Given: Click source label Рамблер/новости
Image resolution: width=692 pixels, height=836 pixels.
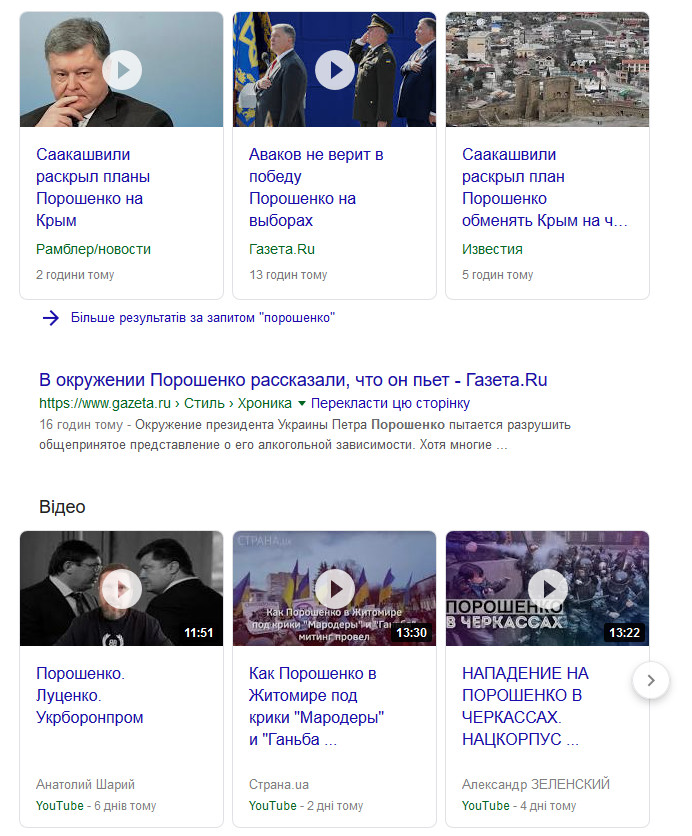Looking at the screenshot, I should pyautogui.click(x=93, y=249).
